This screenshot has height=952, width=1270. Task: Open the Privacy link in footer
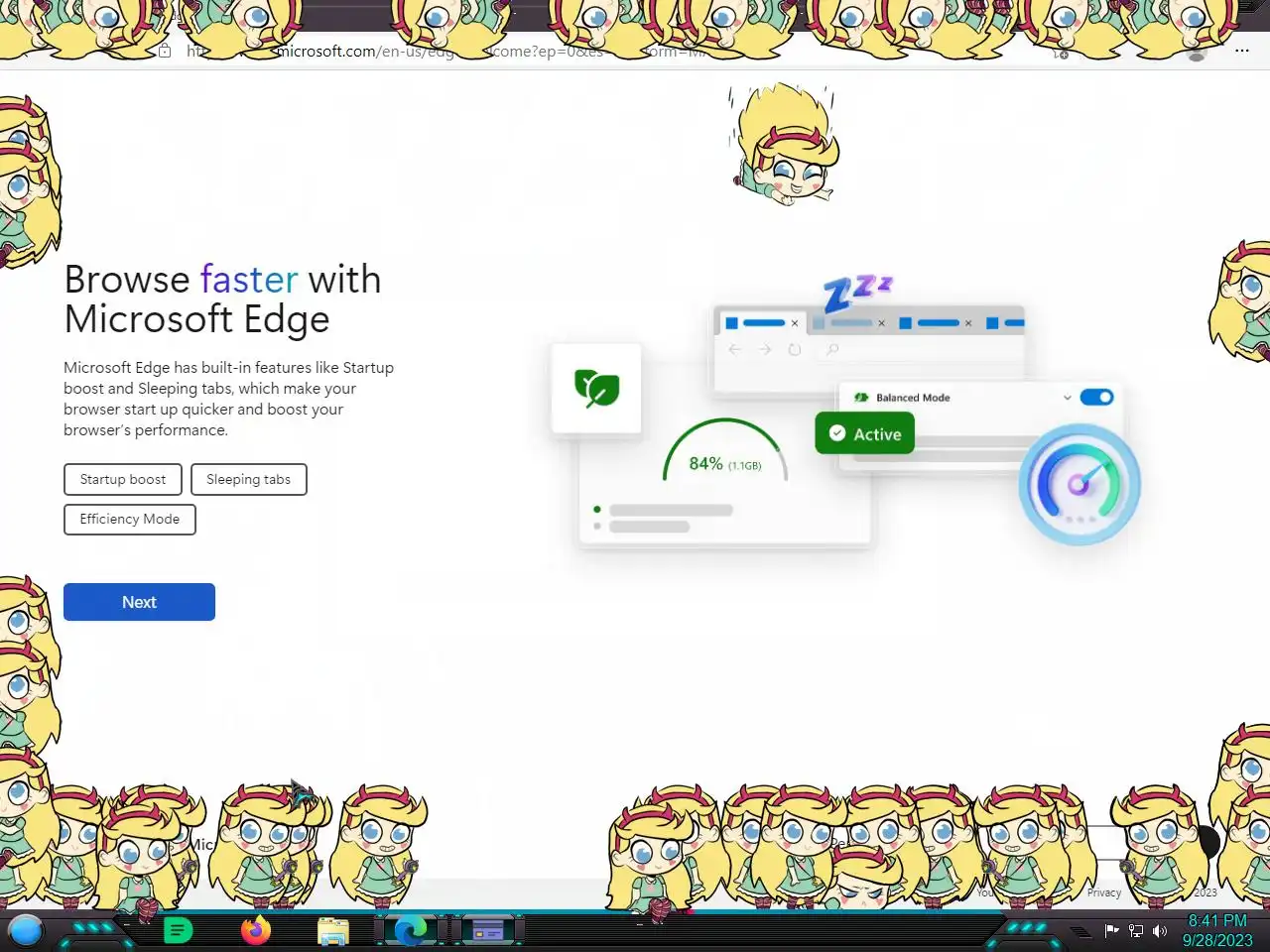click(1103, 892)
